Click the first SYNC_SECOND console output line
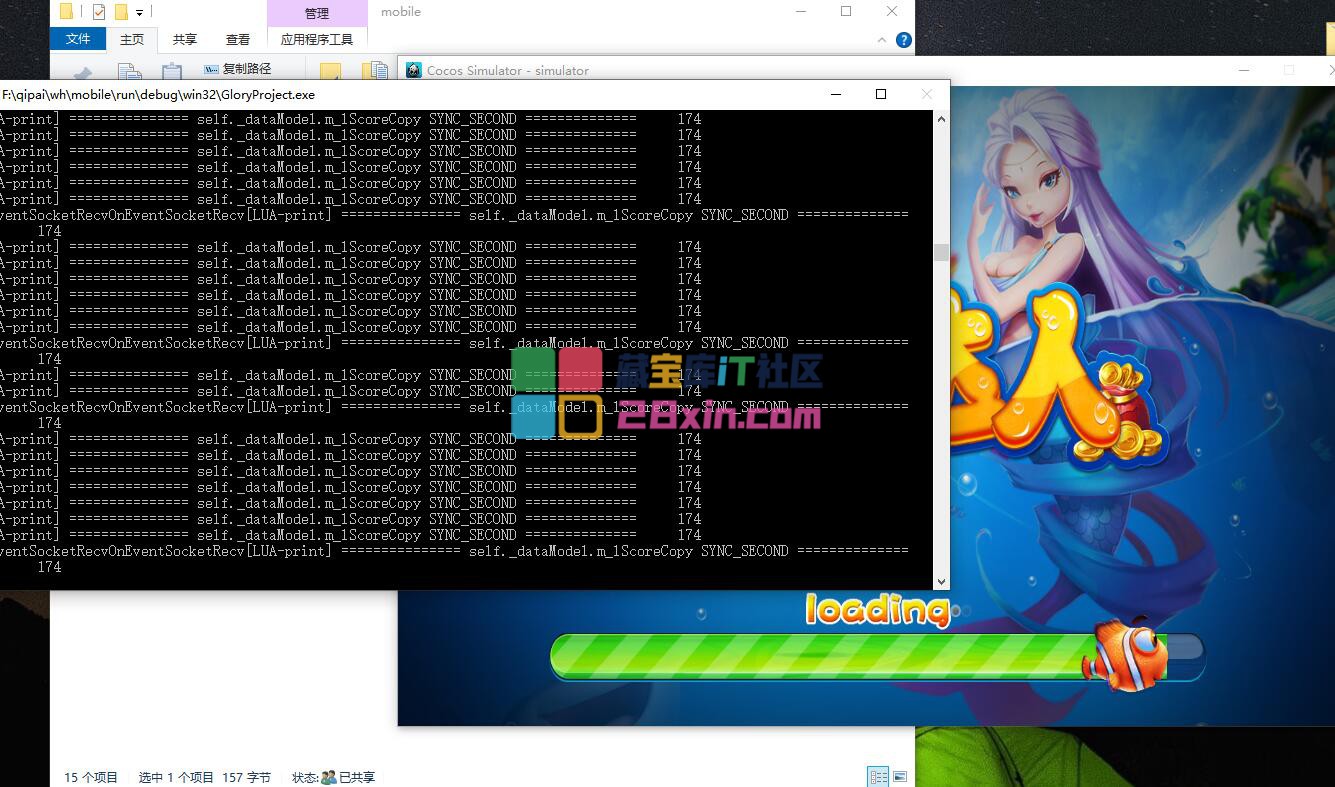 (350, 119)
